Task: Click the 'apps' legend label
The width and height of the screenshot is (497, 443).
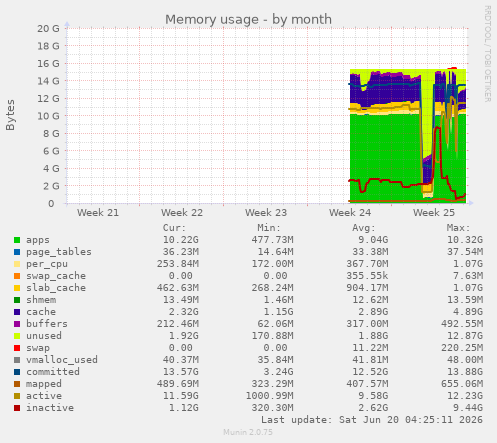Action: pyautogui.click(x=38, y=240)
